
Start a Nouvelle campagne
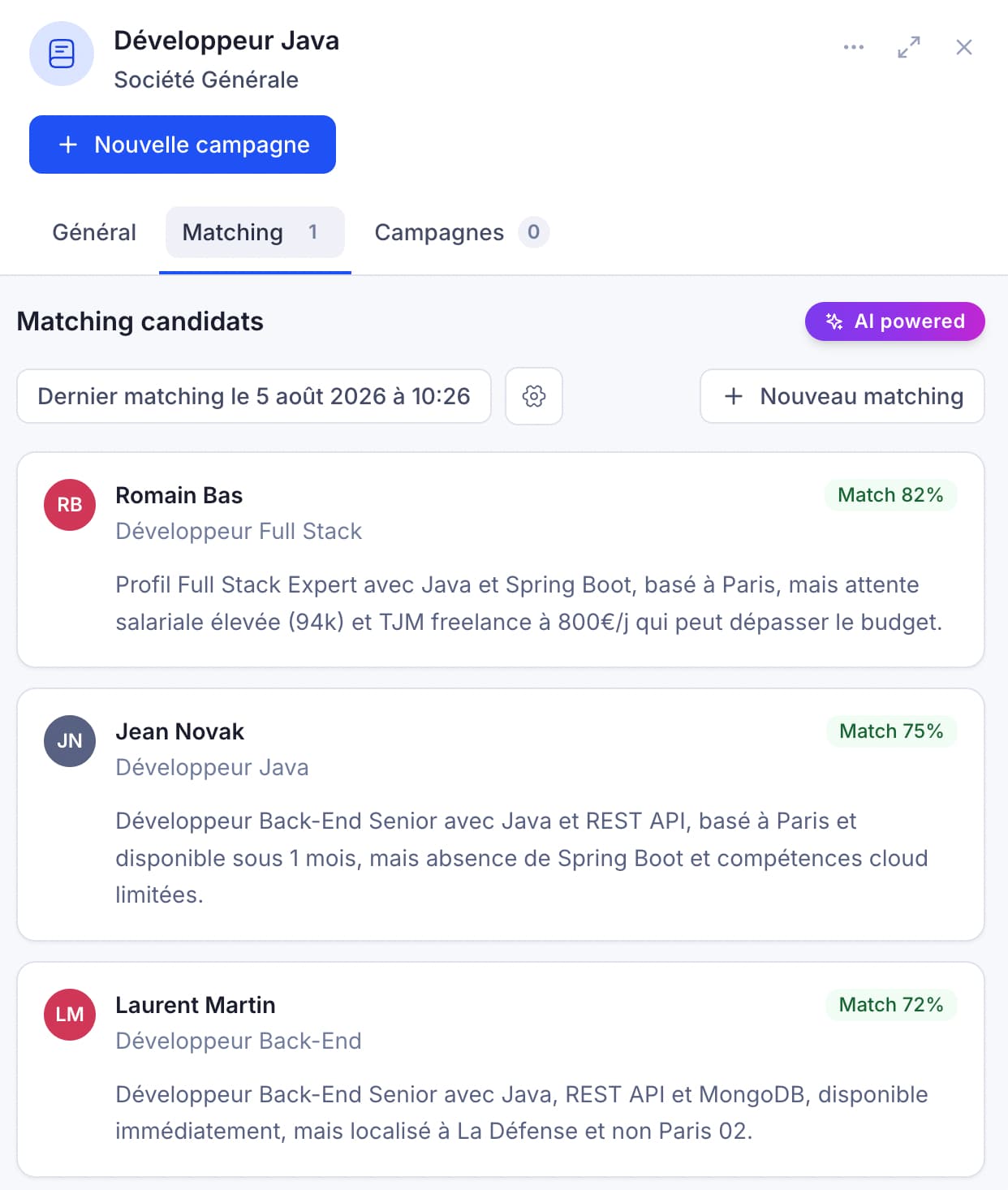tap(183, 144)
